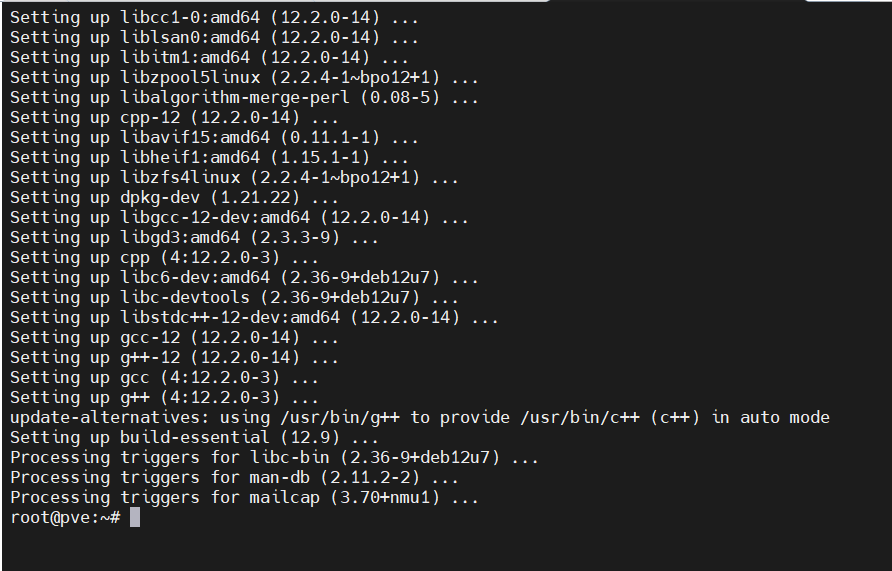Click the "Setting up libgd3:amd64" line
892x571 pixels.
[x=195, y=237]
